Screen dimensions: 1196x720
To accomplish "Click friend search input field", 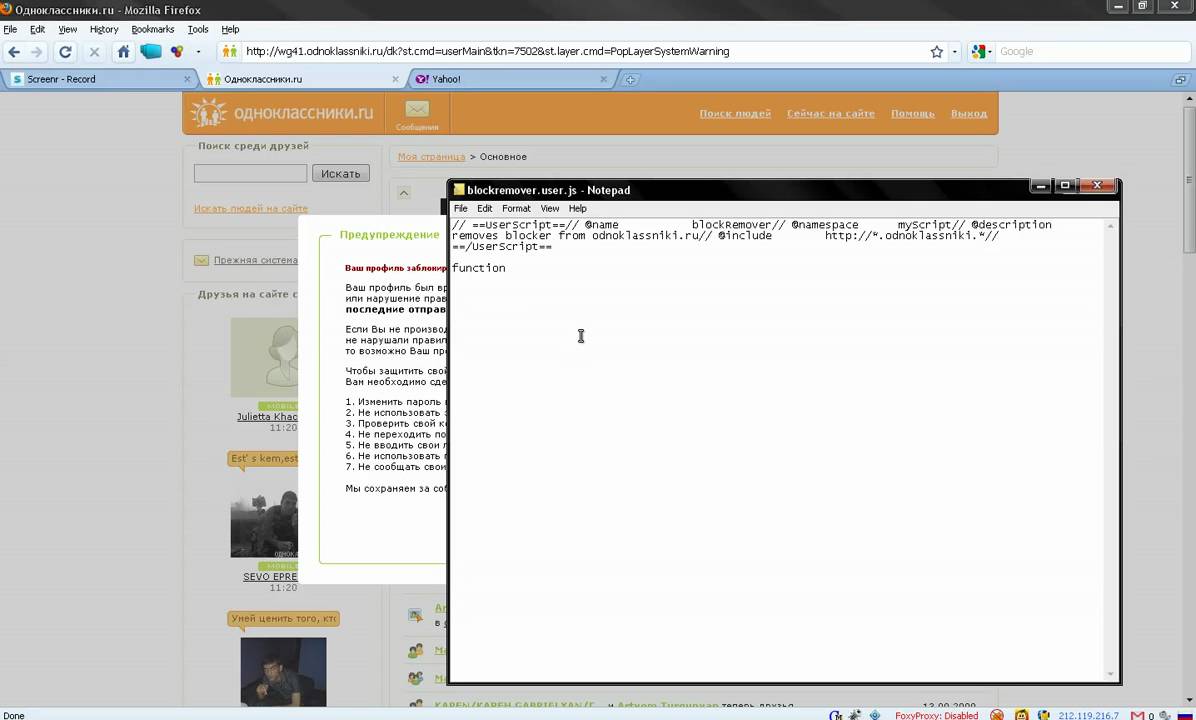I will [x=250, y=173].
